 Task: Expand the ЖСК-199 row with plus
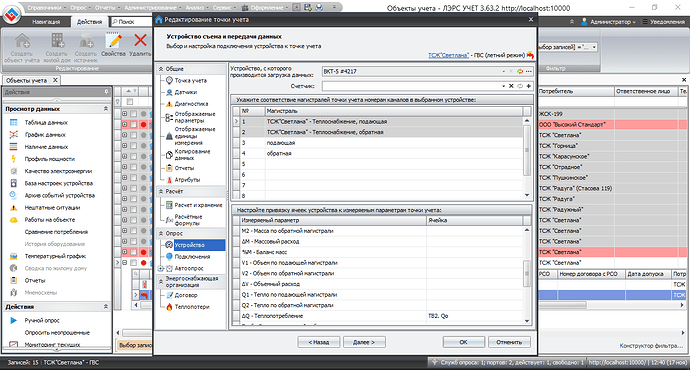[x=125, y=114]
